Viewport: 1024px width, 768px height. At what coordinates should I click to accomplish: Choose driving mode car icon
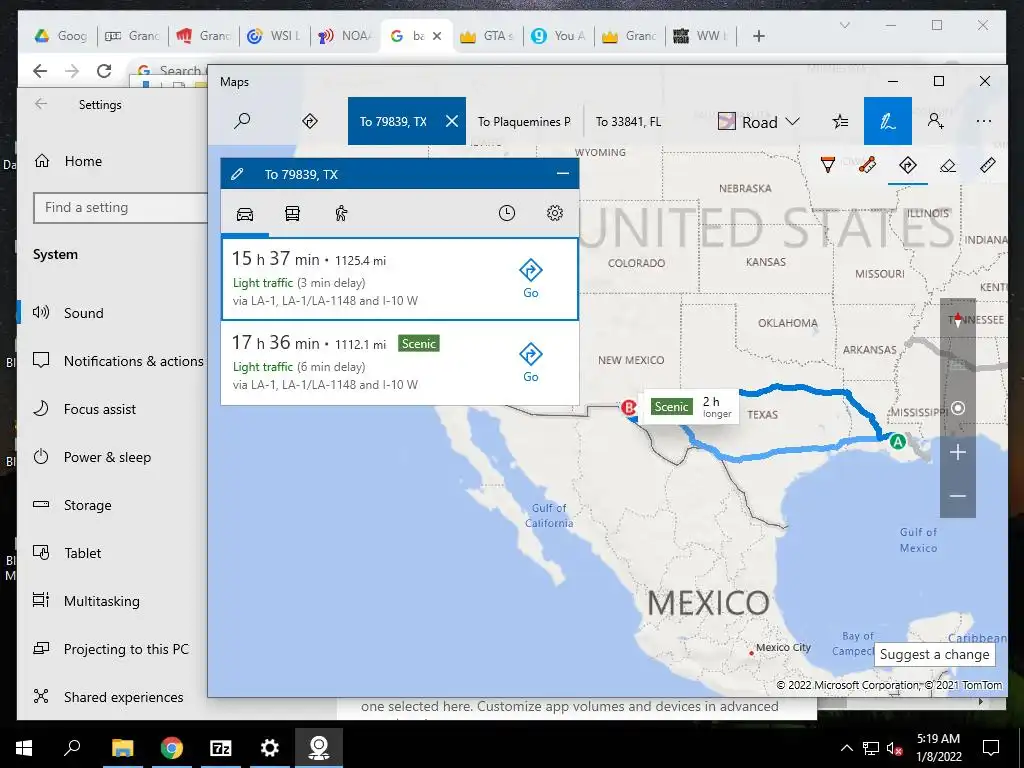coord(245,214)
